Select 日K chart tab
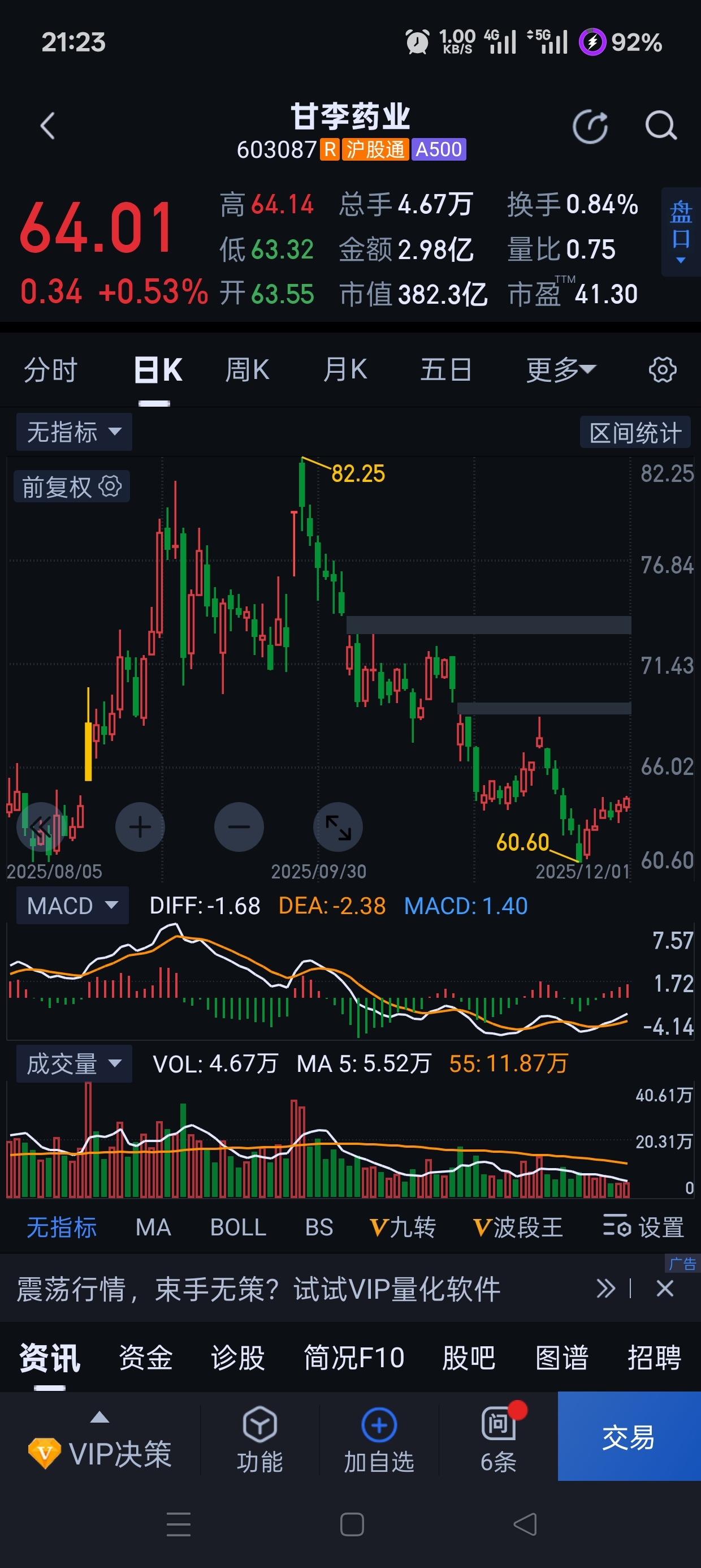The height and width of the screenshot is (1568, 701). pos(158,369)
